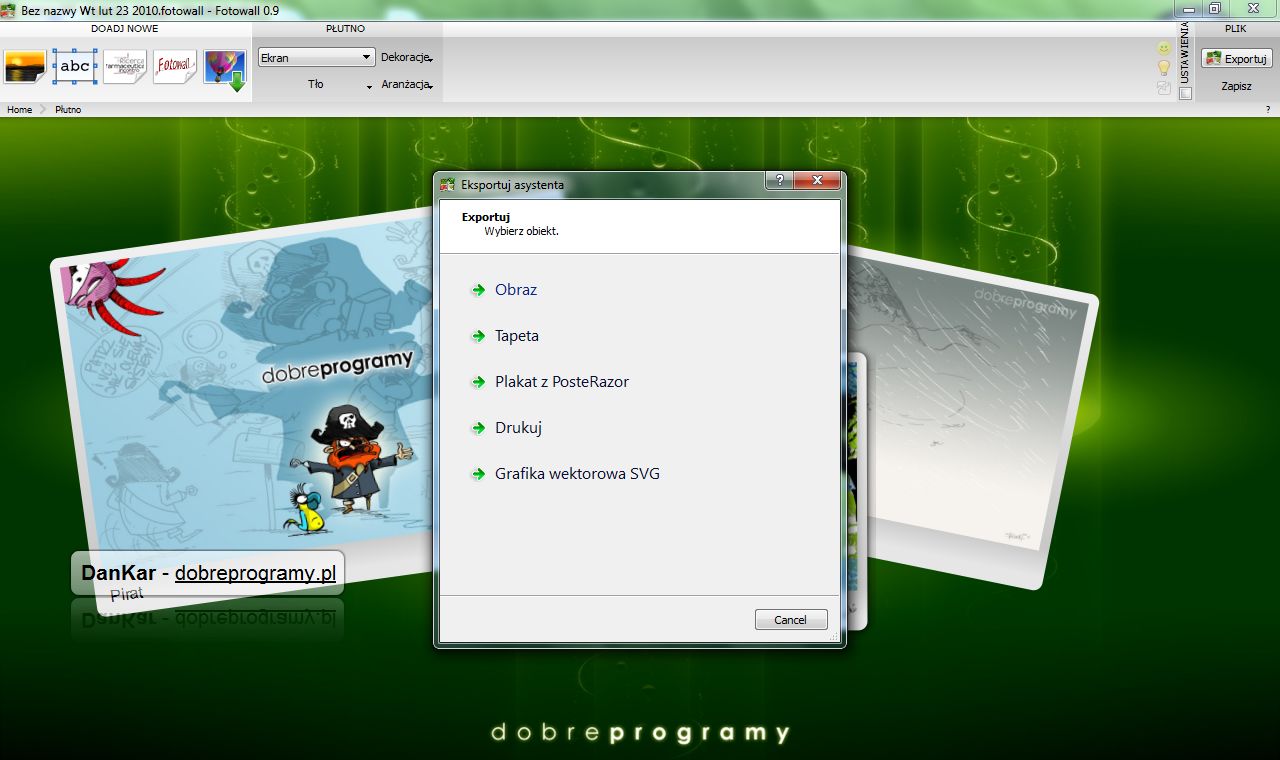Click Zapisz to save the project
Image resolution: width=1280 pixels, height=760 pixels.
(x=1237, y=86)
